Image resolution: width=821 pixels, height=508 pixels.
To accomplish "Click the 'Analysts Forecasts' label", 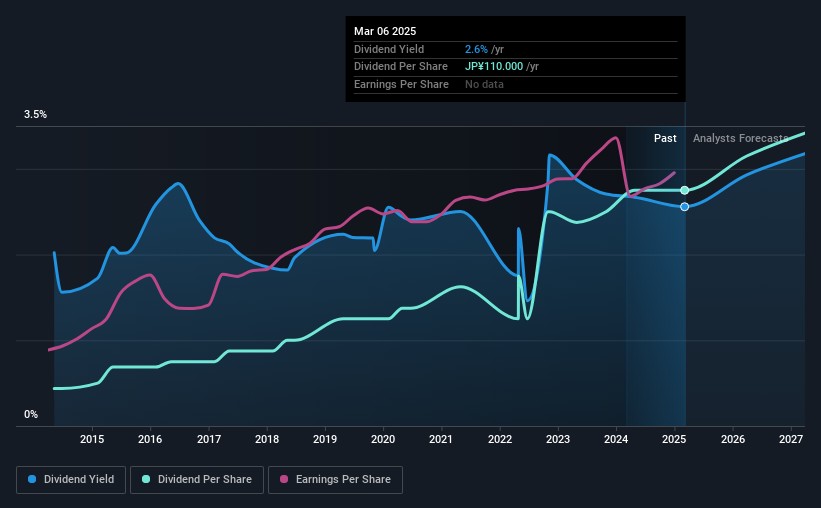I will (746, 138).
